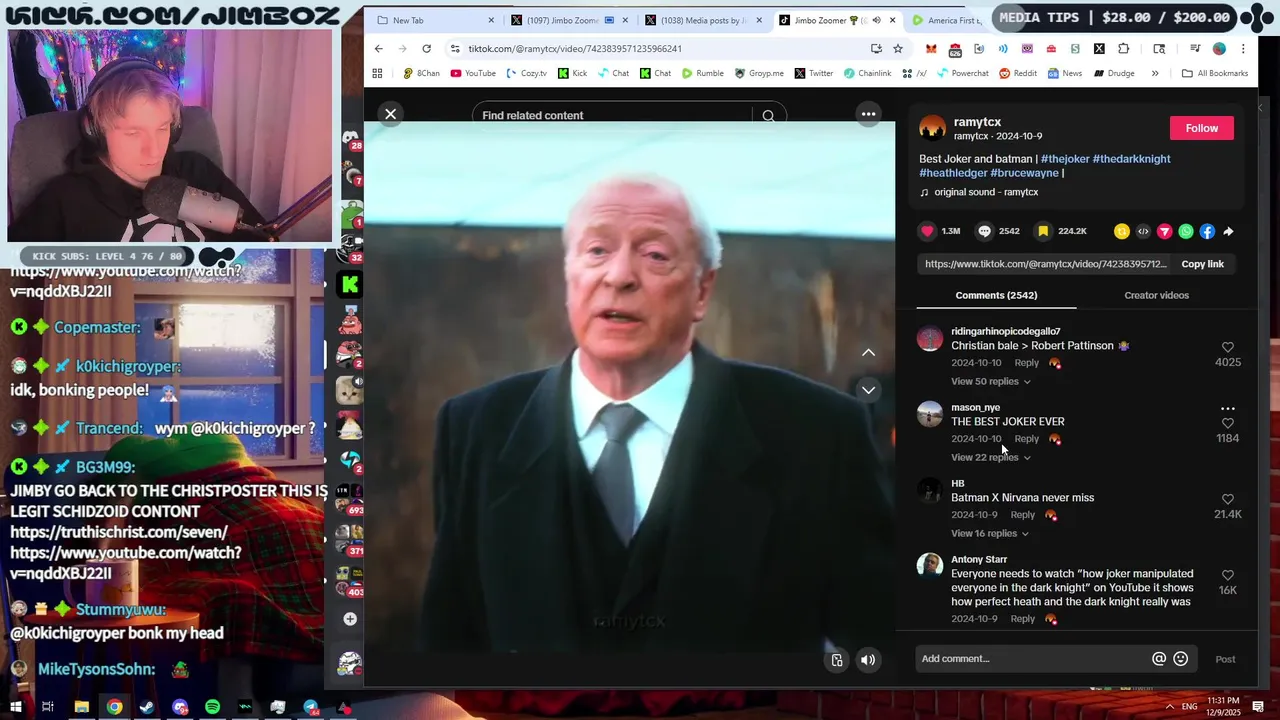Open the tiktok.com address bar URL

575,48
